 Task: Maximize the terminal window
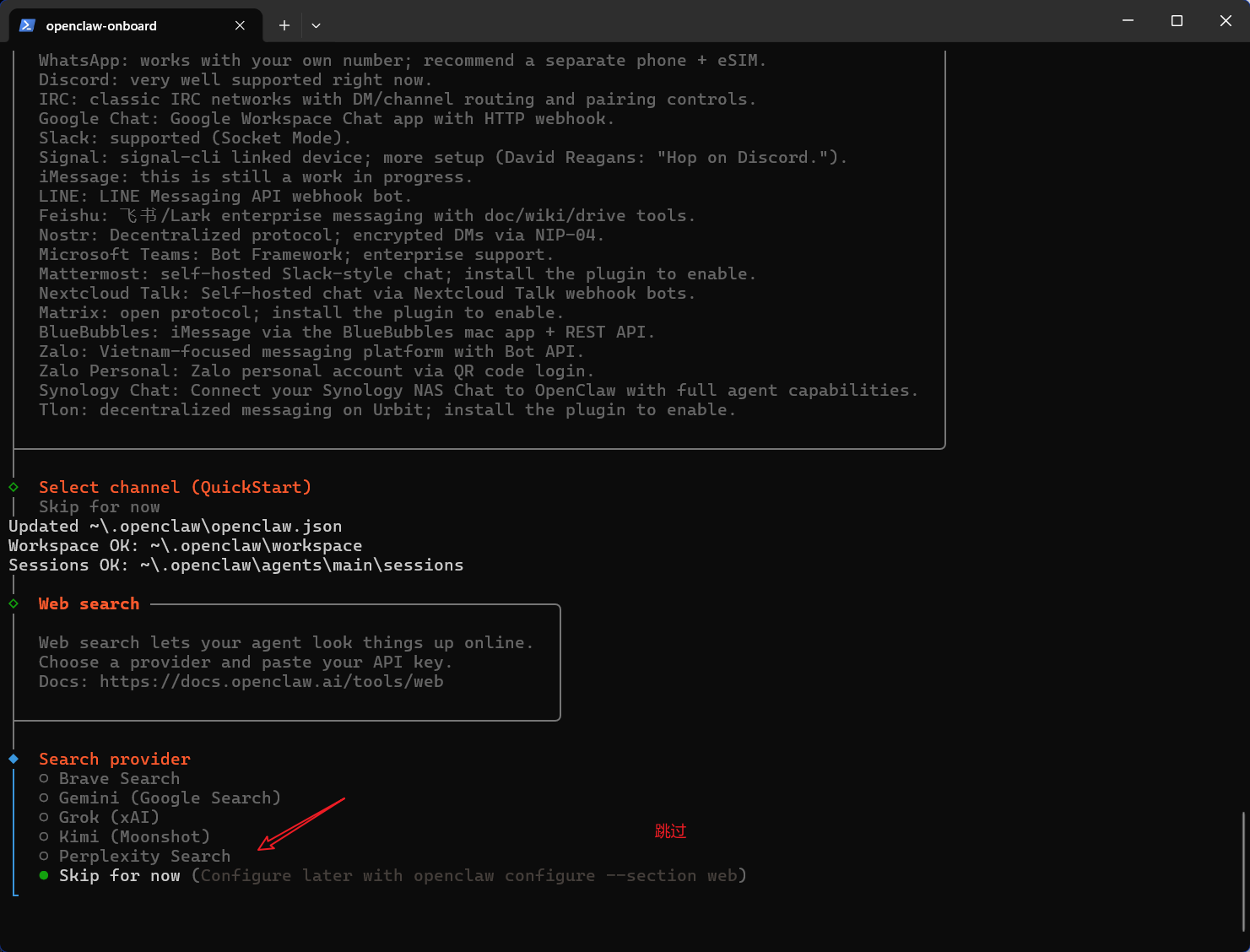[1177, 20]
